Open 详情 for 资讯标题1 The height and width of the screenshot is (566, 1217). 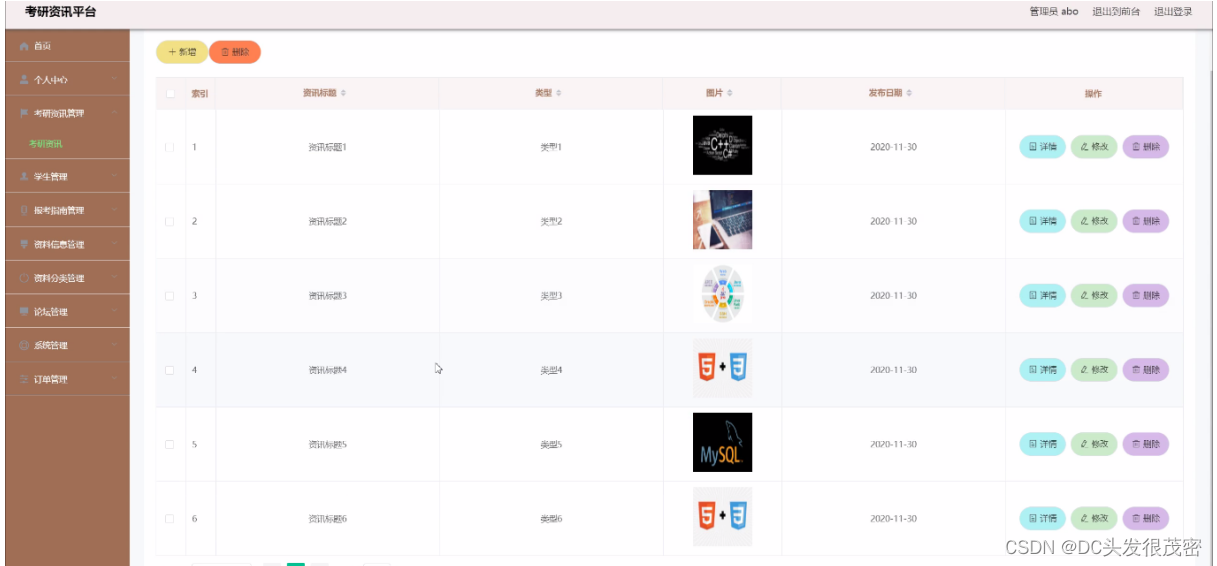[1042, 147]
